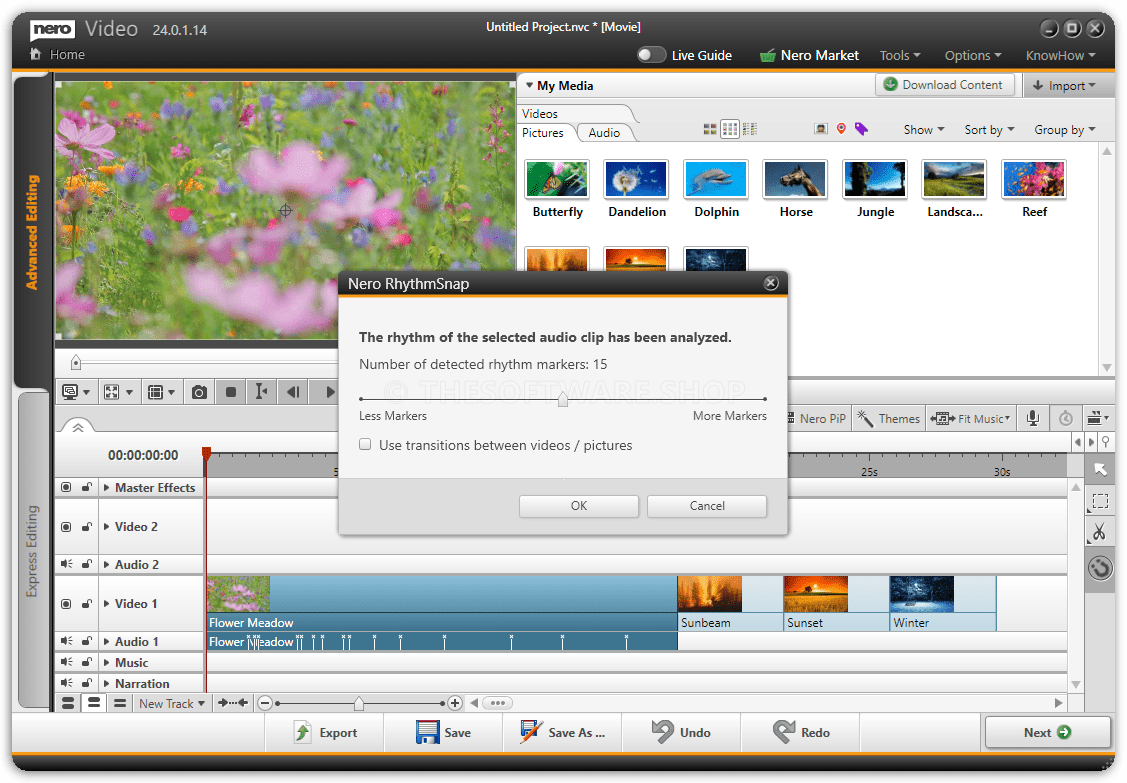
Task: Confirm RhythmSnap dialog with OK
Action: click(579, 505)
